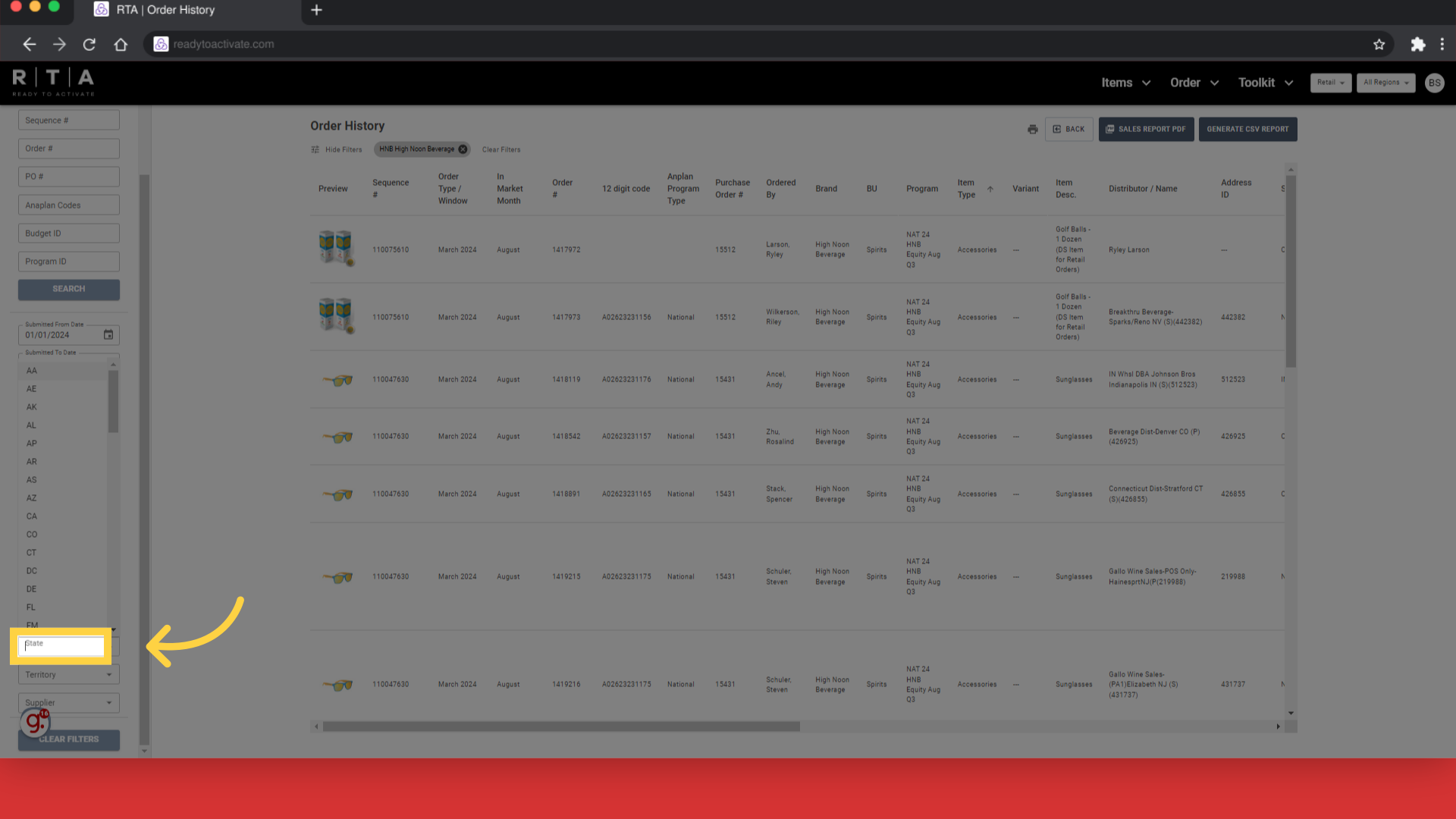Viewport: 1456px width, 819px height.
Task: Focus the Budget ID field
Action: pos(68,234)
